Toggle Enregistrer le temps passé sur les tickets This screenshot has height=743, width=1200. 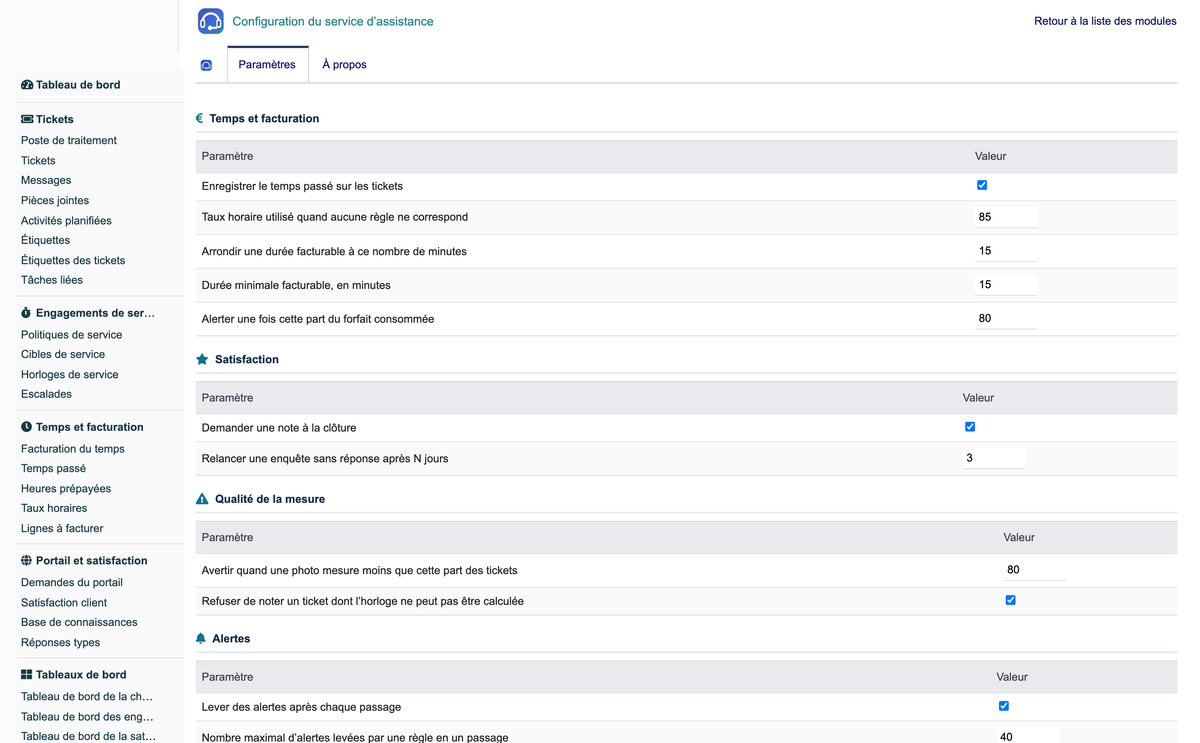tap(982, 185)
